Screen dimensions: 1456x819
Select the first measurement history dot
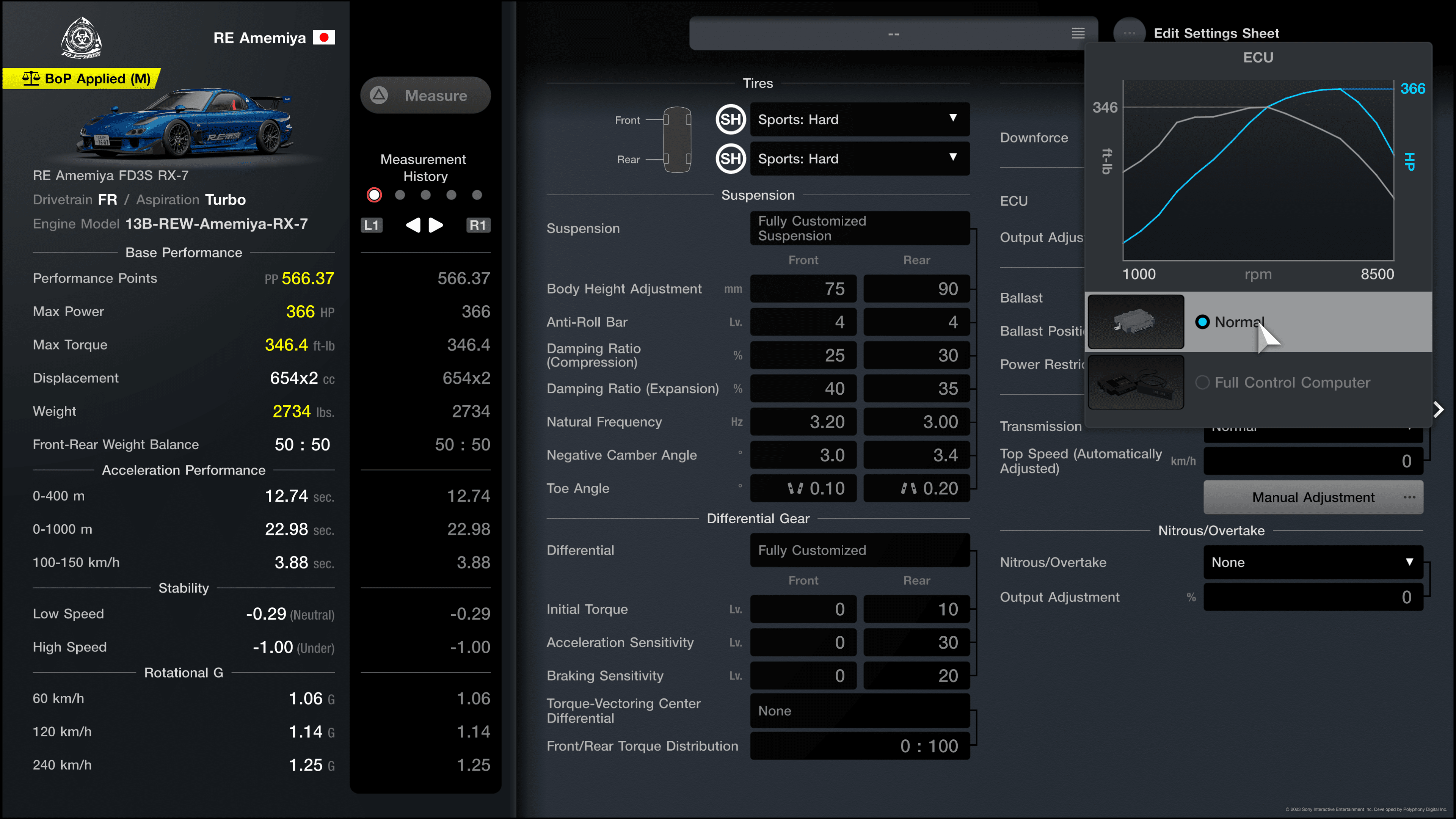[x=374, y=195]
